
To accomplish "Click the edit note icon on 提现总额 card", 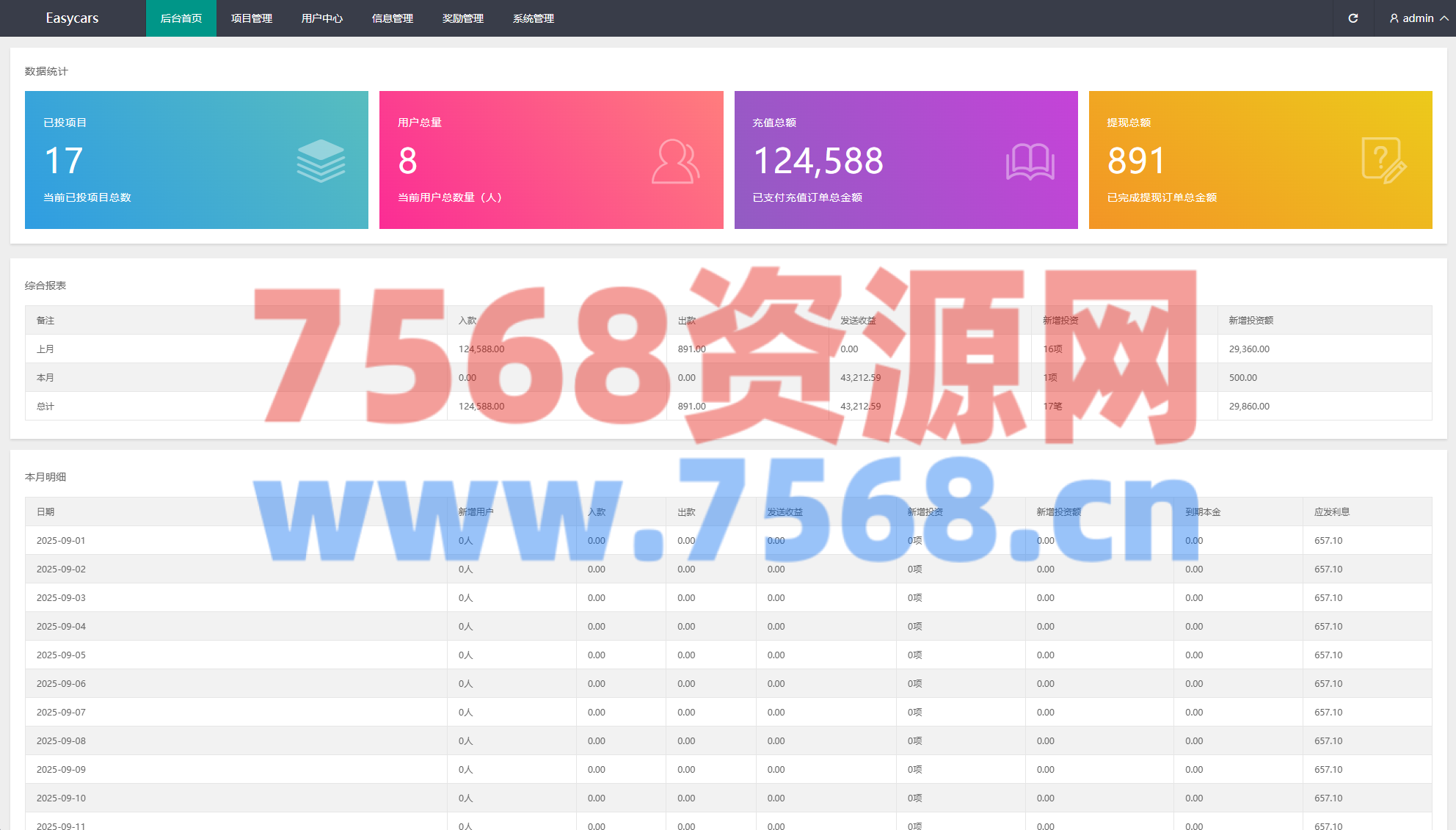I will 1383,160.
